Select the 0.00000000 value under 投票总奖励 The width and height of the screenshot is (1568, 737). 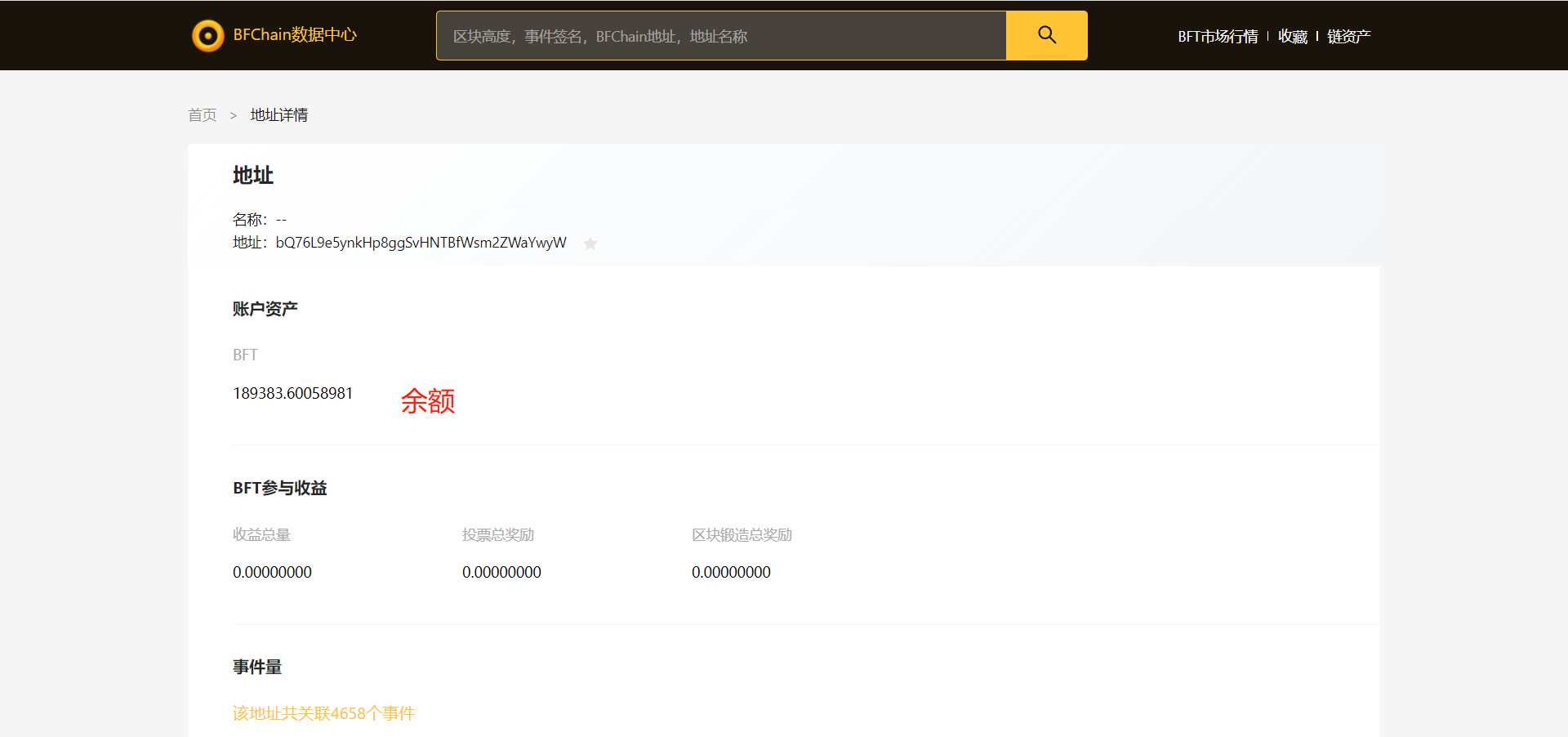[501, 572]
